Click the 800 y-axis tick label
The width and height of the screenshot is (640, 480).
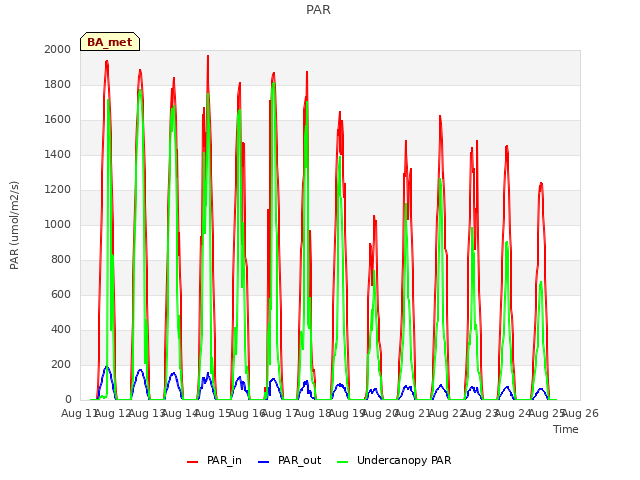click(61, 260)
